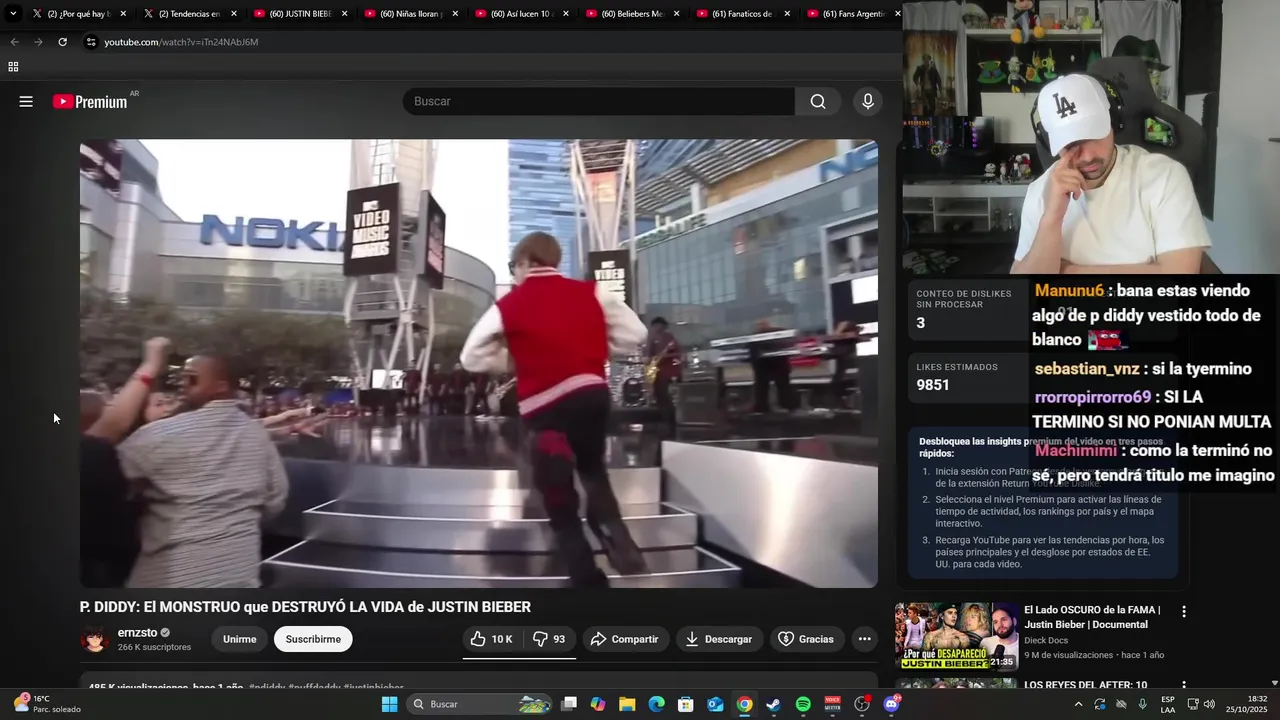
Task: Close the 'Tendencias en' tab
Action: tap(234, 14)
